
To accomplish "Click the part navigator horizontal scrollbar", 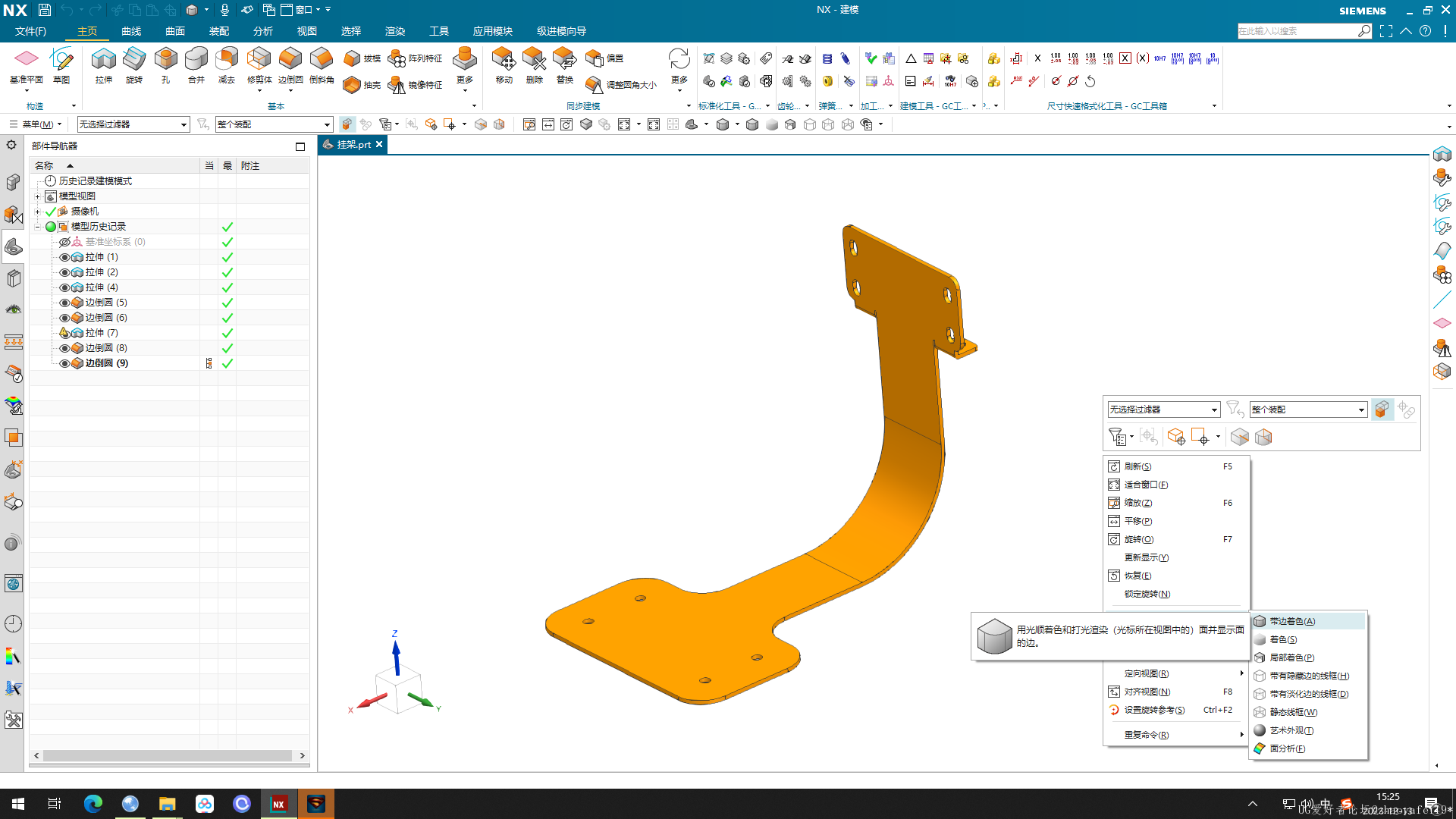I will 168,755.
